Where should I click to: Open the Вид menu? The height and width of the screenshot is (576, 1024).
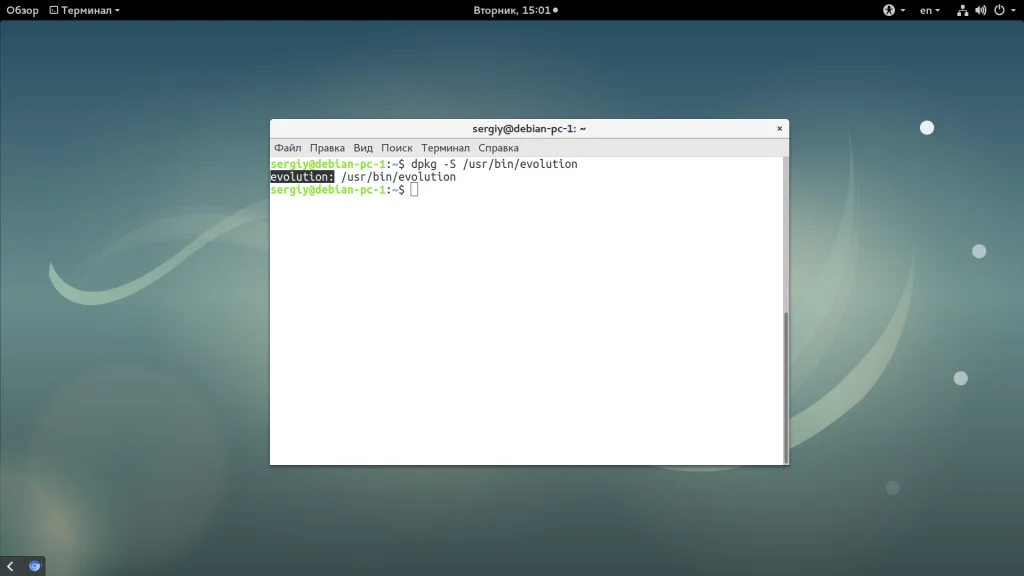click(x=363, y=148)
